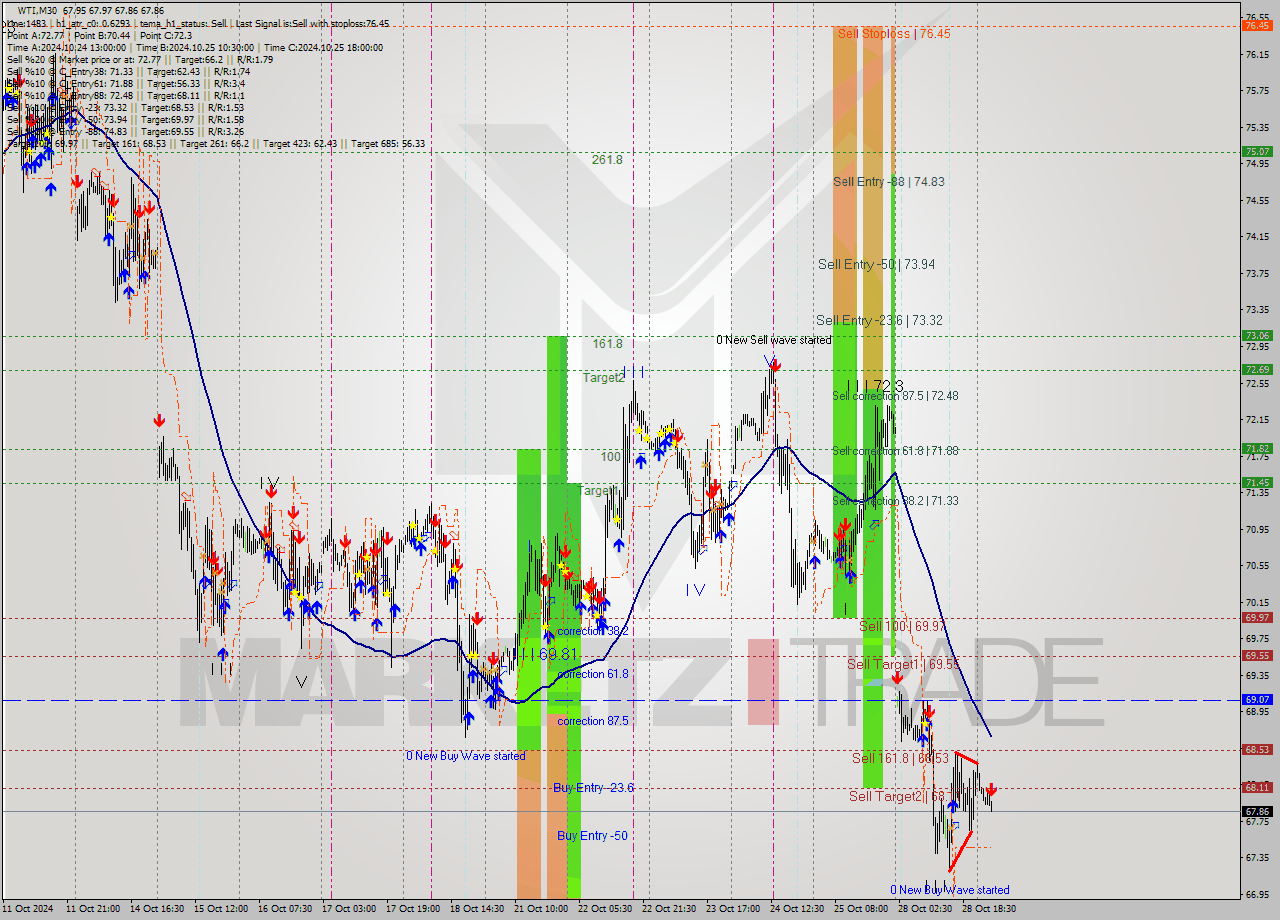Click the red 68.11 price tag on axis
The height and width of the screenshot is (920, 1280).
pos(1256,787)
